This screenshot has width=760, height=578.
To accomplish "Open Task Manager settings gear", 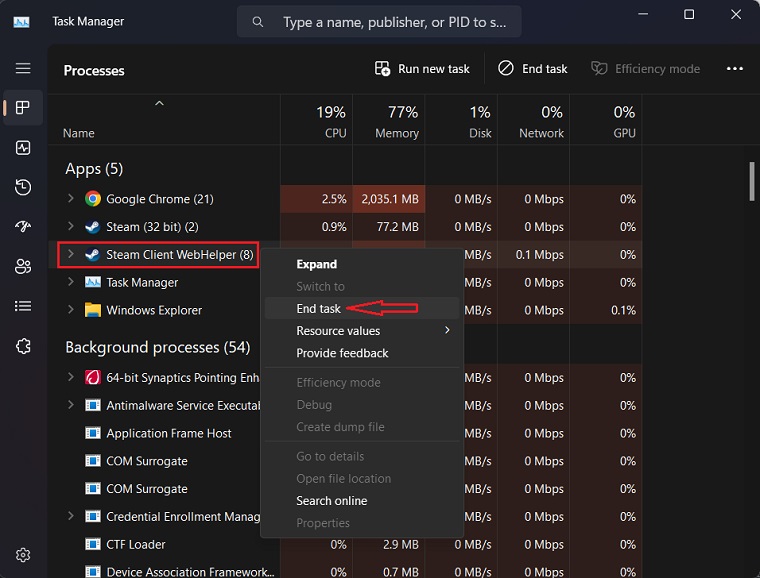I will [x=23, y=555].
